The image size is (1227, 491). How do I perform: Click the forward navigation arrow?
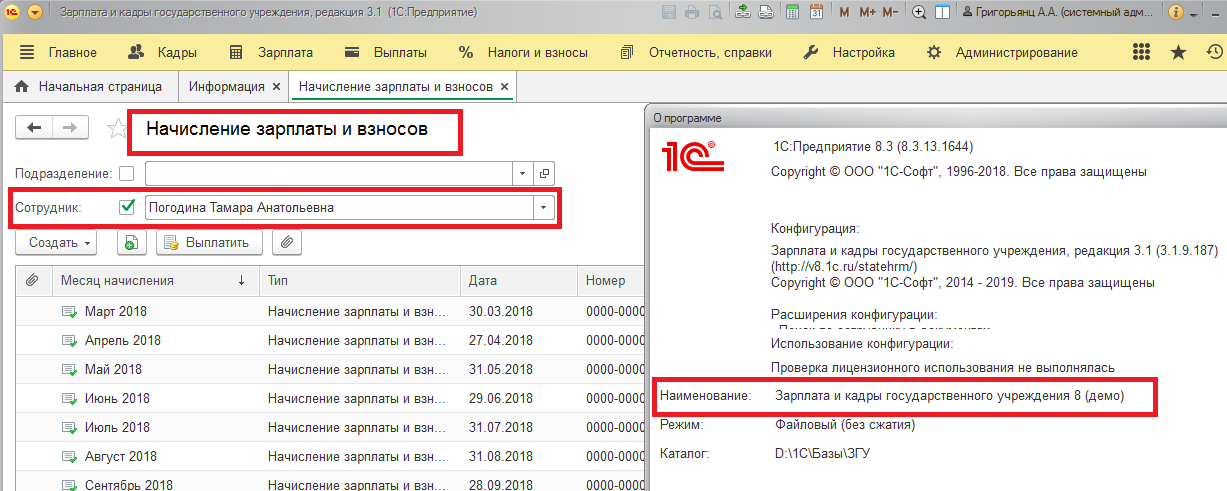click(70, 128)
